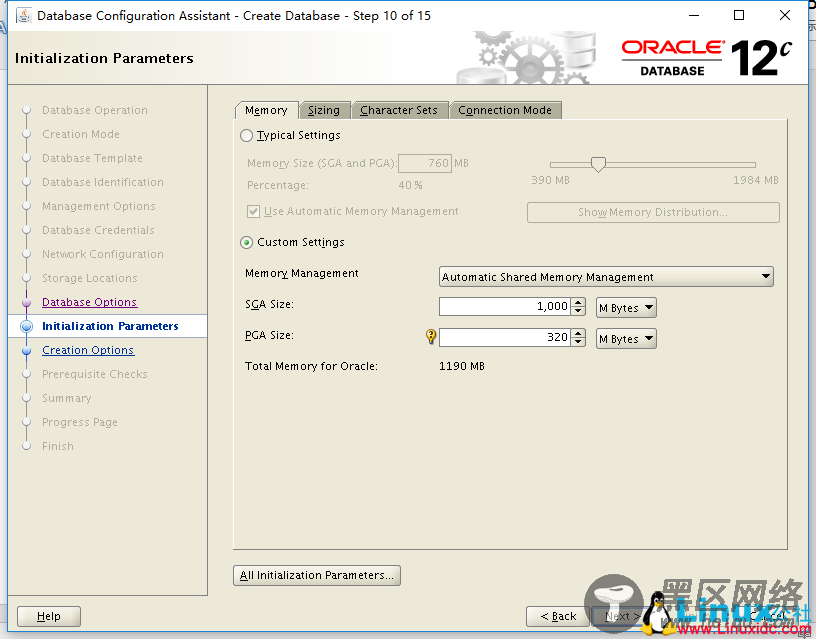Open the Database Options step link
The height and width of the screenshot is (639, 816).
[90, 302]
